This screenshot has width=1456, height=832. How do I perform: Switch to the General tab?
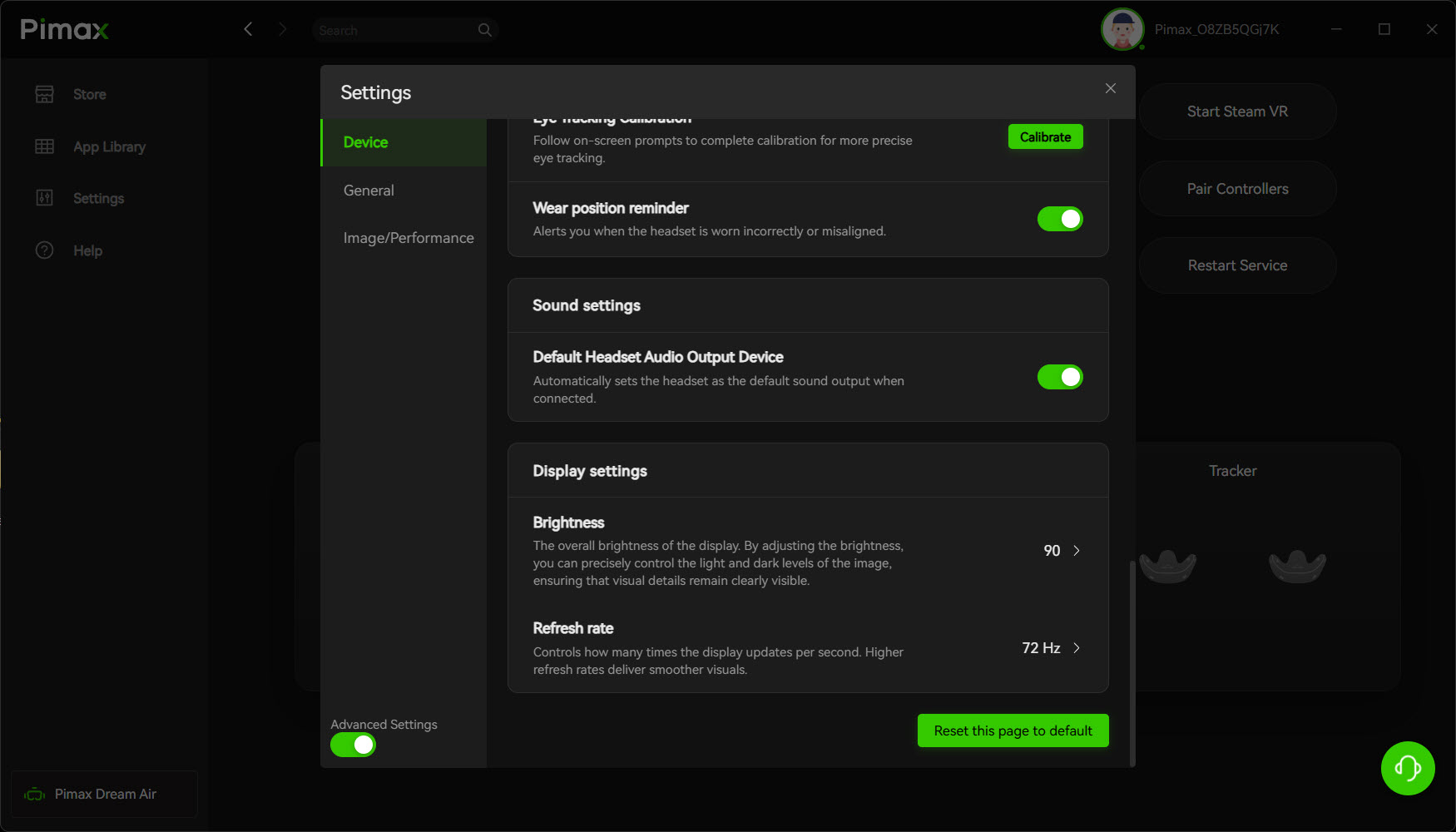click(x=404, y=191)
